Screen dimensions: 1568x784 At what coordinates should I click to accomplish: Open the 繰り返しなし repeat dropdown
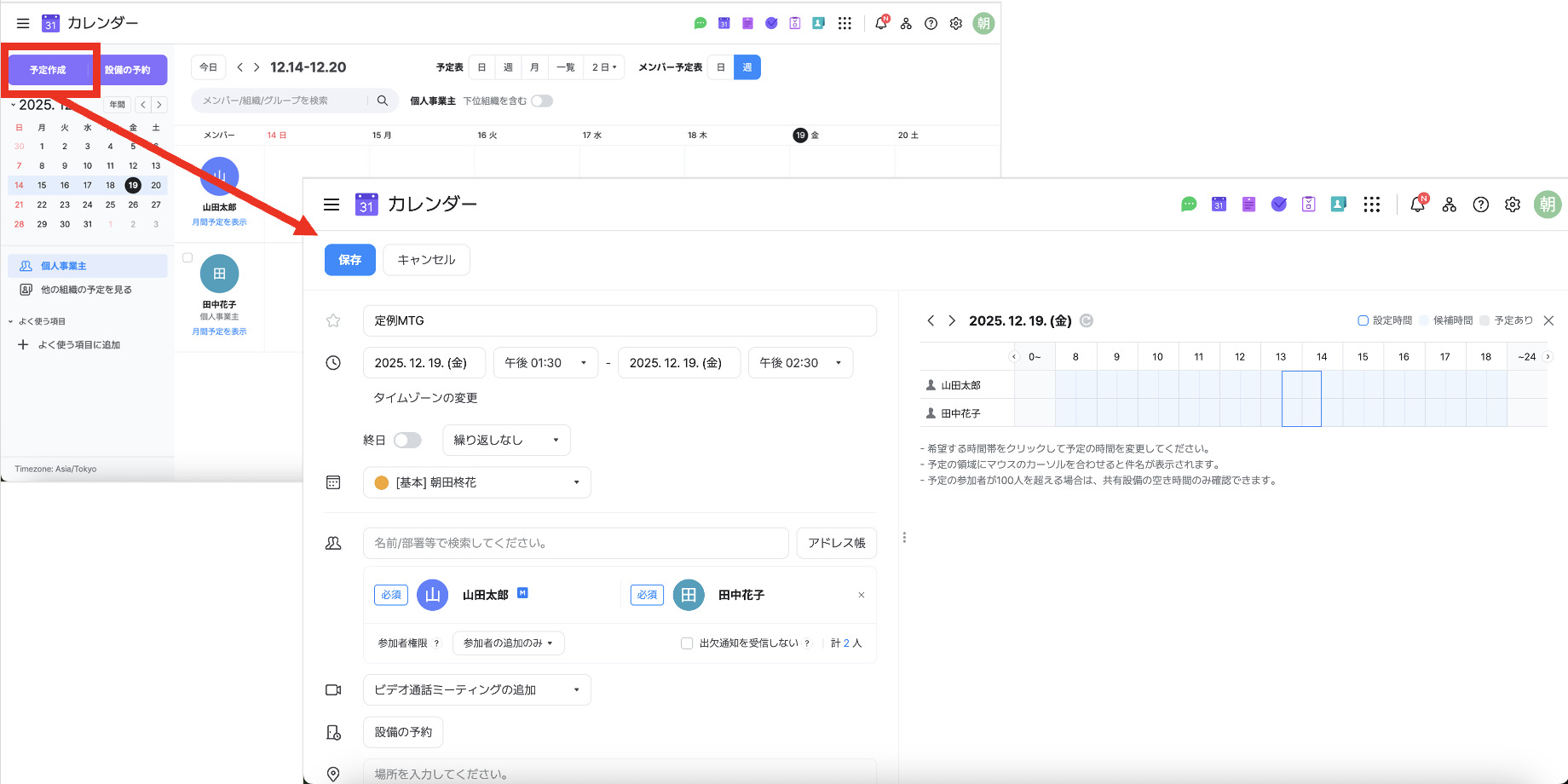coord(506,440)
